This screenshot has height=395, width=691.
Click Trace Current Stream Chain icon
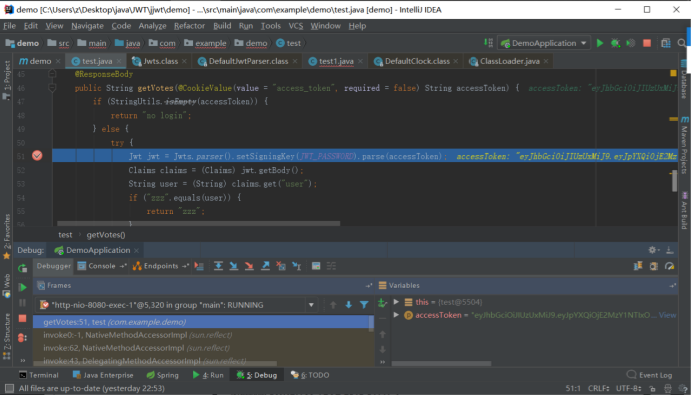[x=331, y=266]
